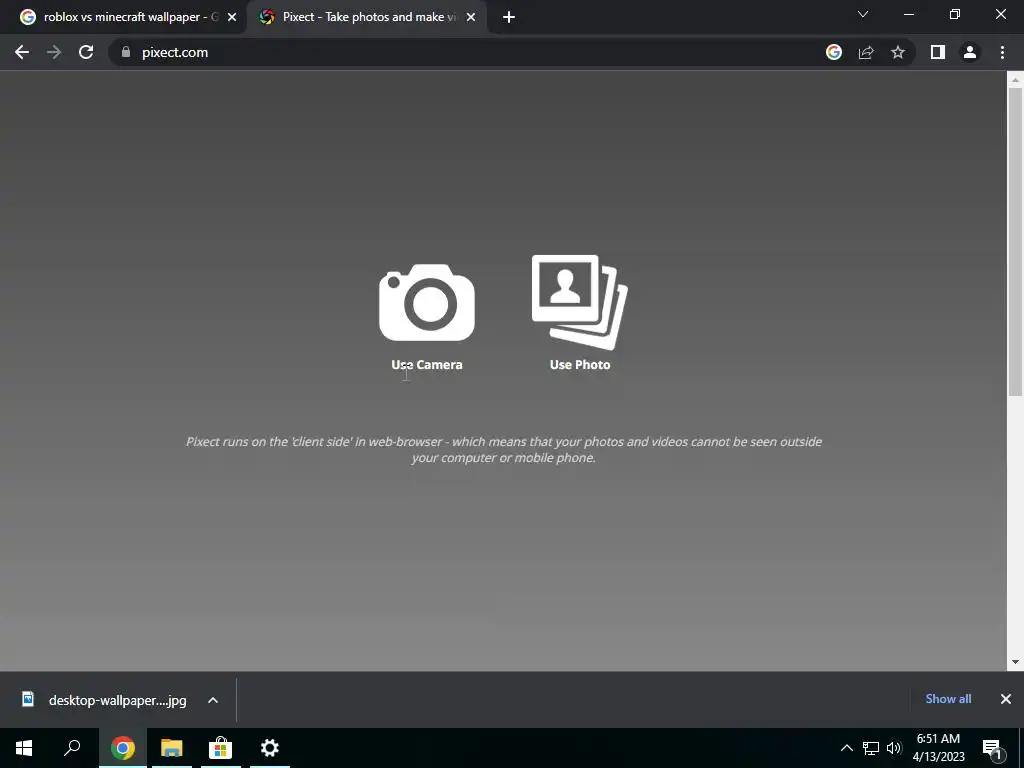
Task: Reload the pixect.com page
Action: click(x=86, y=52)
